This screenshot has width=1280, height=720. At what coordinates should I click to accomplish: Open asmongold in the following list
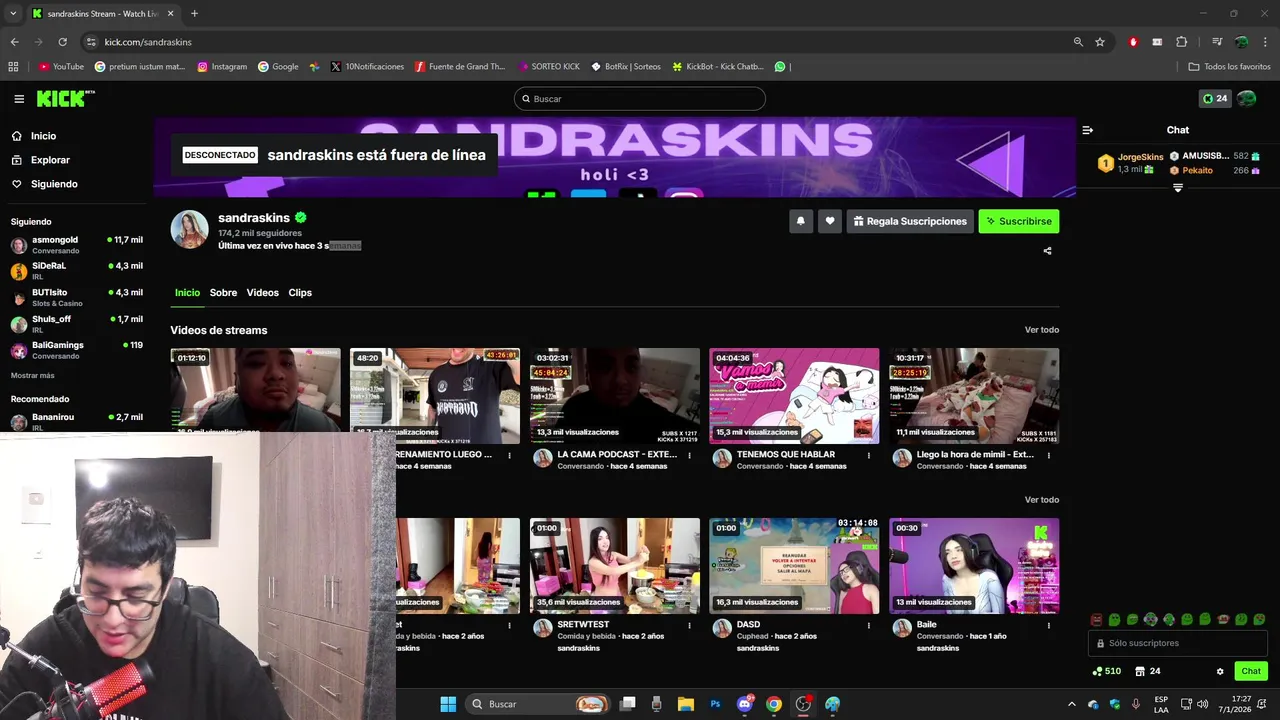[x=77, y=245]
